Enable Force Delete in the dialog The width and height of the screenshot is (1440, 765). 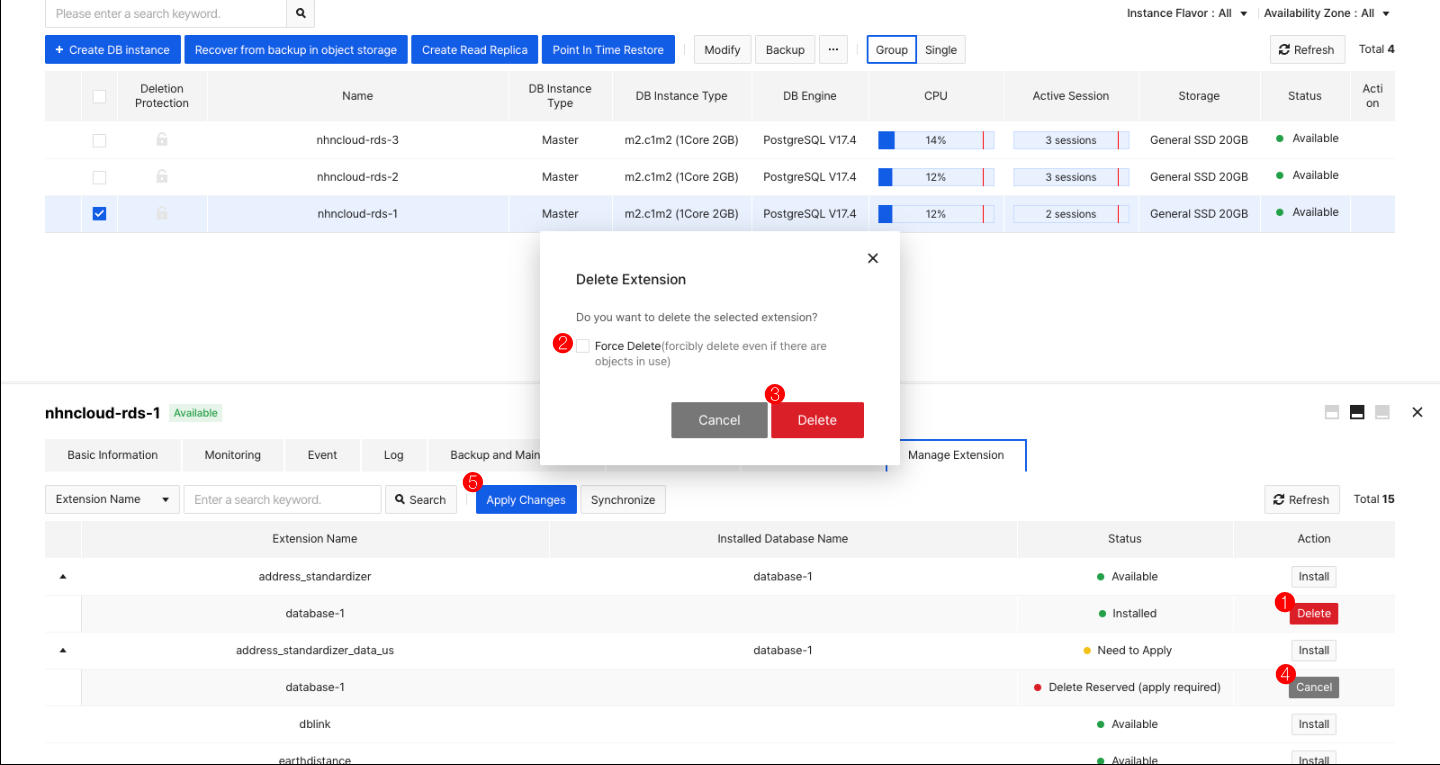(583, 345)
